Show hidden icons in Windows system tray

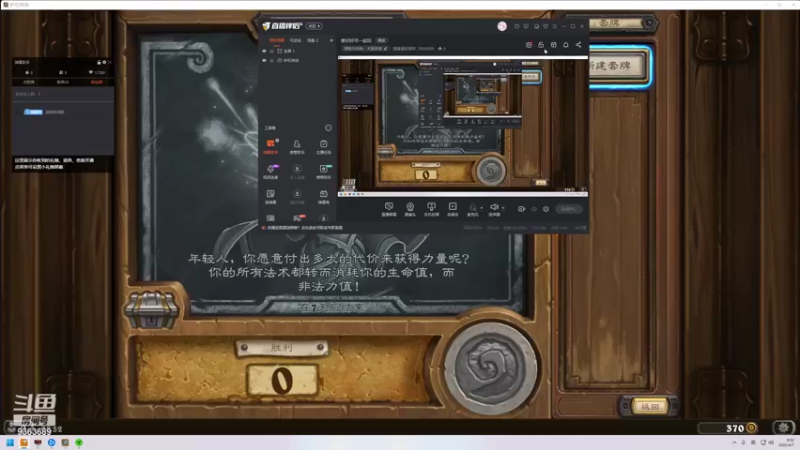734,442
